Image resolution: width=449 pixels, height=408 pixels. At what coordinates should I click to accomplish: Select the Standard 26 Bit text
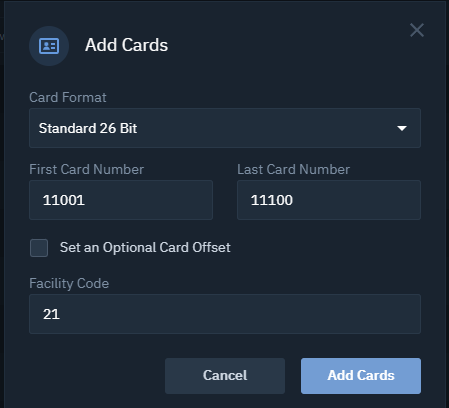(88, 128)
